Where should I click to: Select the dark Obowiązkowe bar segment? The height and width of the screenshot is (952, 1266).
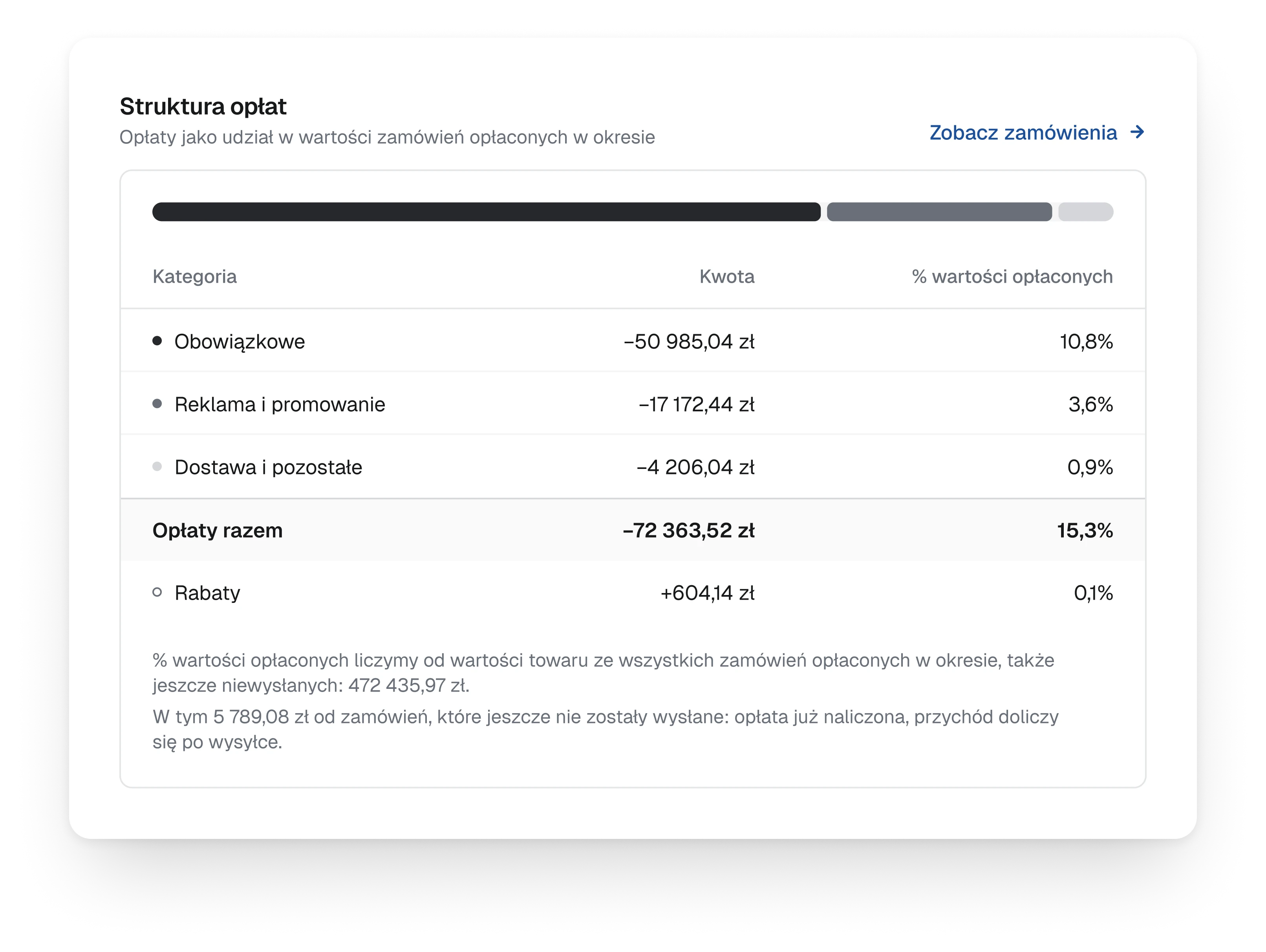(x=486, y=212)
